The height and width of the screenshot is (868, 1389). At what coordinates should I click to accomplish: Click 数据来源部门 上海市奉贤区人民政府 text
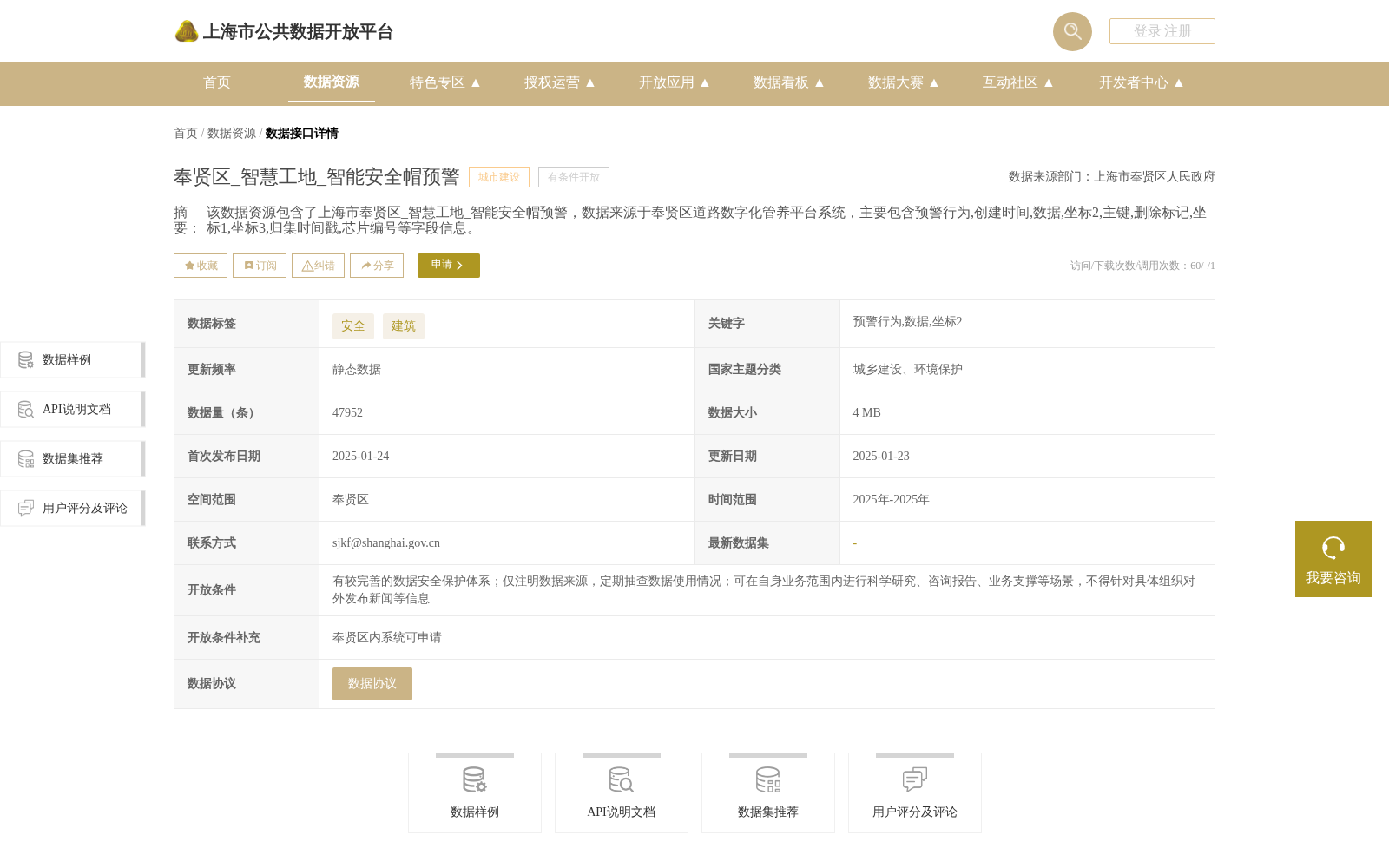tap(1112, 177)
